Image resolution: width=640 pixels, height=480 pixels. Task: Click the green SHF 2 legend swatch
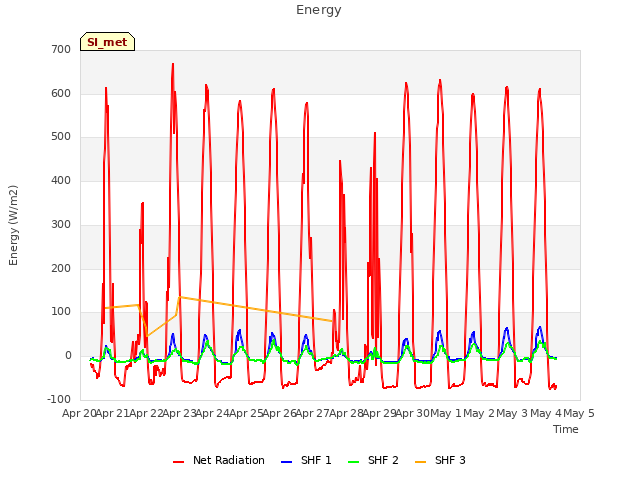pyautogui.click(x=353, y=462)
